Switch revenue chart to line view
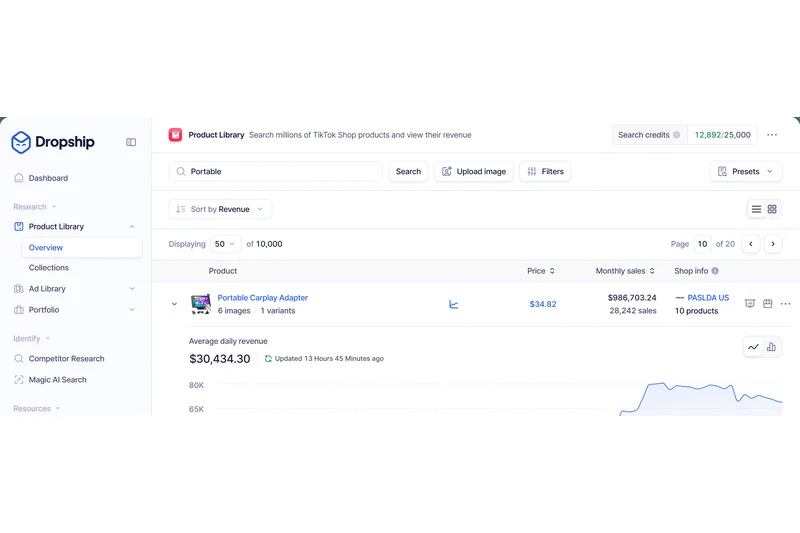 click(754, 347)
